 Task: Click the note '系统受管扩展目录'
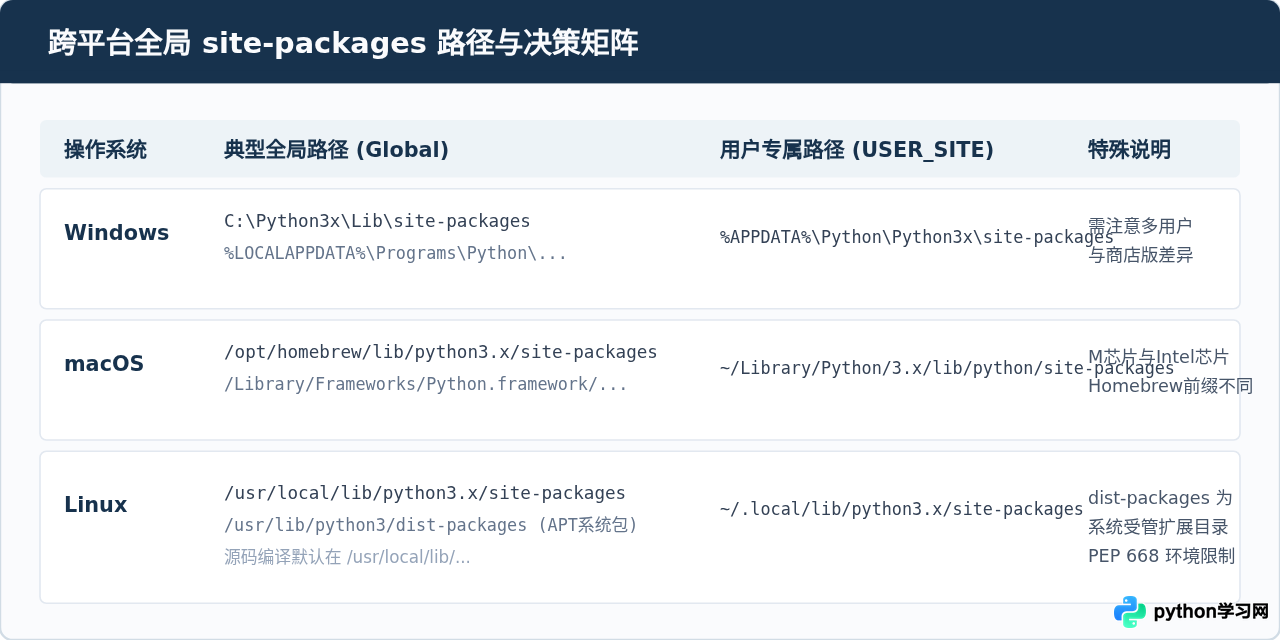[1158, 526]
